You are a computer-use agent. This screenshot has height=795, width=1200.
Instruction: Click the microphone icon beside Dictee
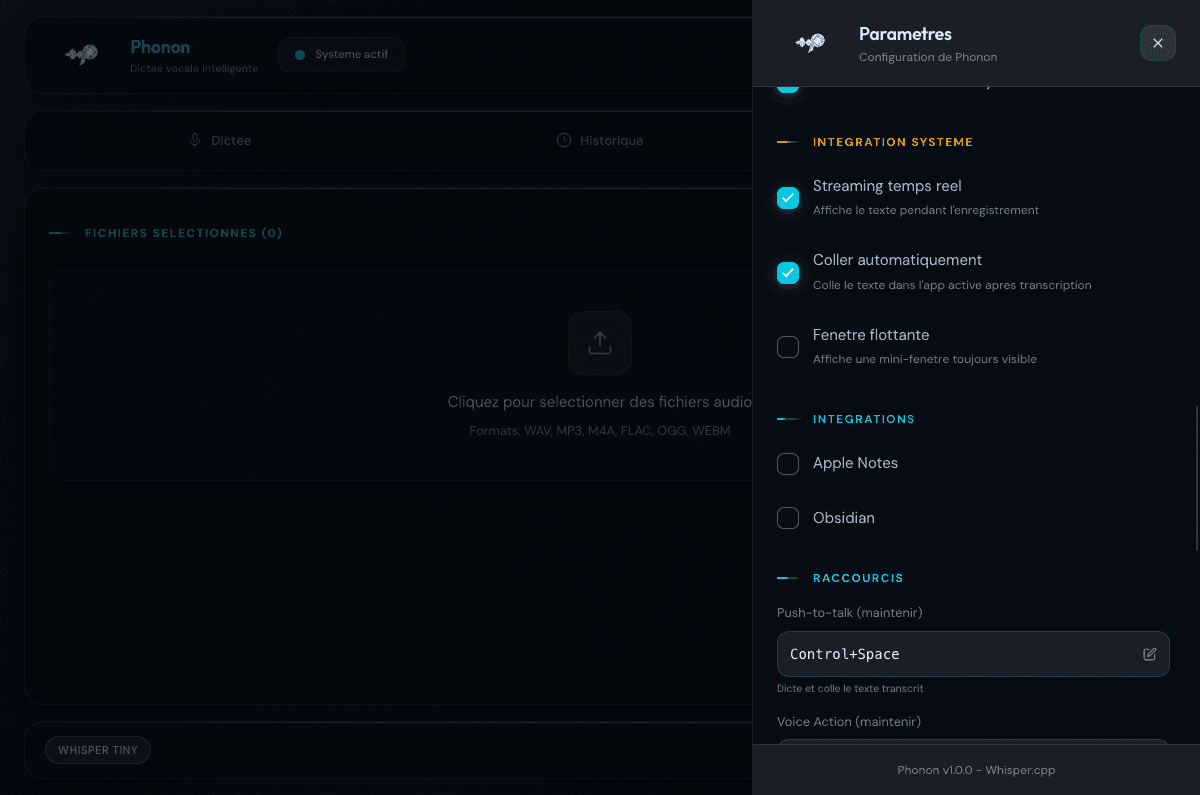click(195, 140)
